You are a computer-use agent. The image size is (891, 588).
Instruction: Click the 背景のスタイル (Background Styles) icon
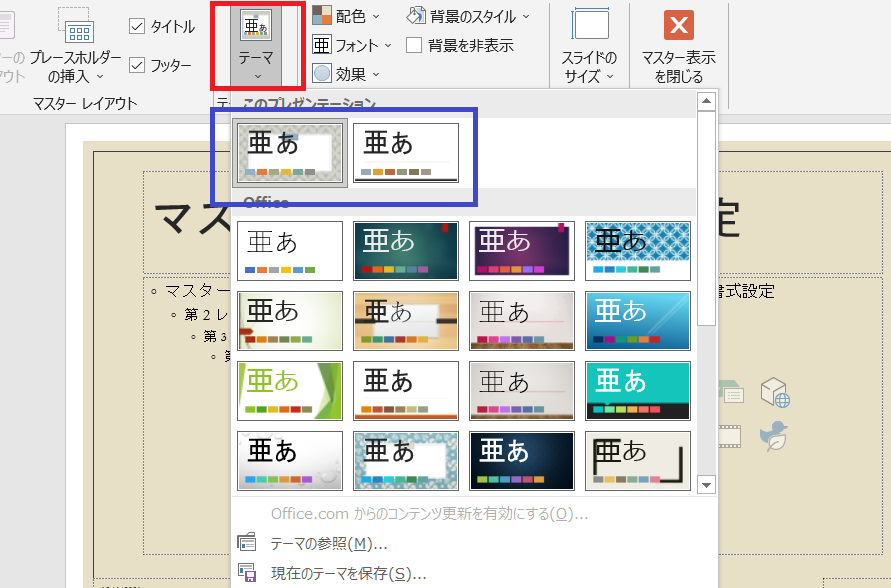point(415,16)
